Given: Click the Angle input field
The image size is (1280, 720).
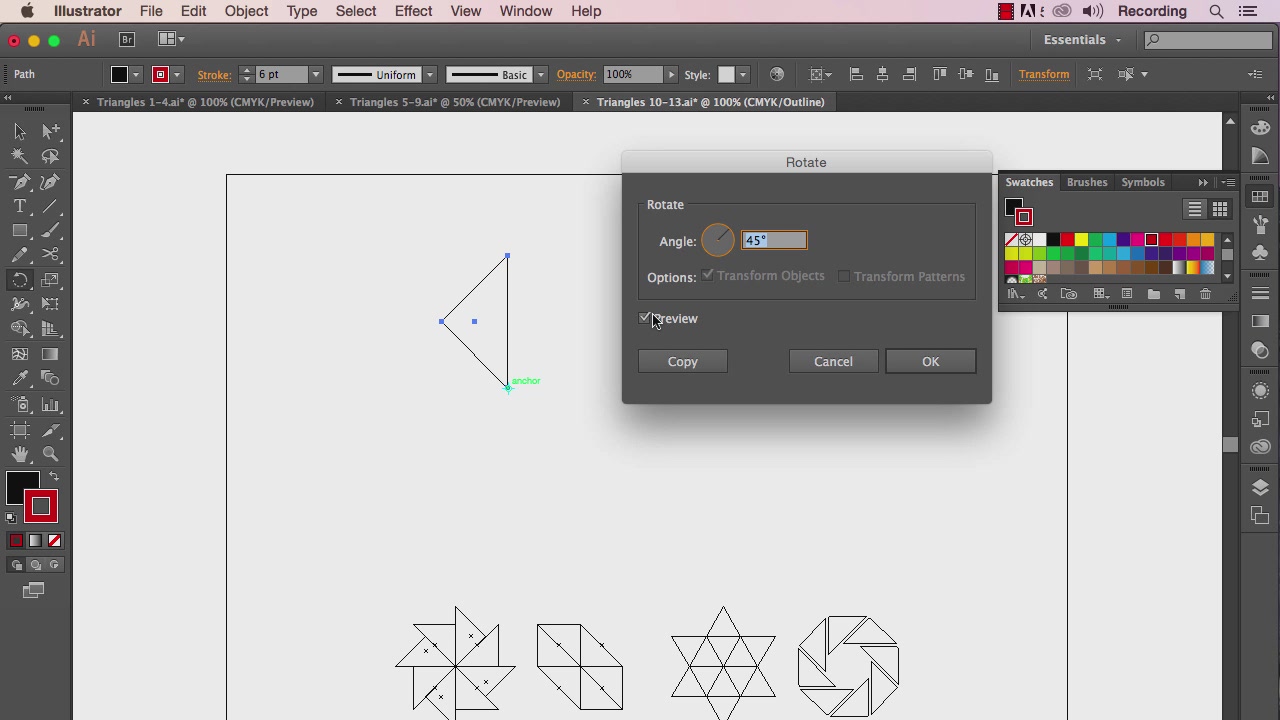Looking at the screenshot, I should pos(774,240).
